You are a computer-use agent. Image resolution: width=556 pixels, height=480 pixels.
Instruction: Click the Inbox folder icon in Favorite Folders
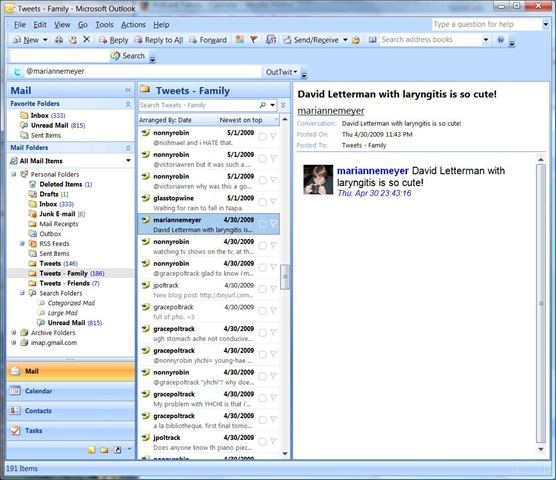click(24, 115)
